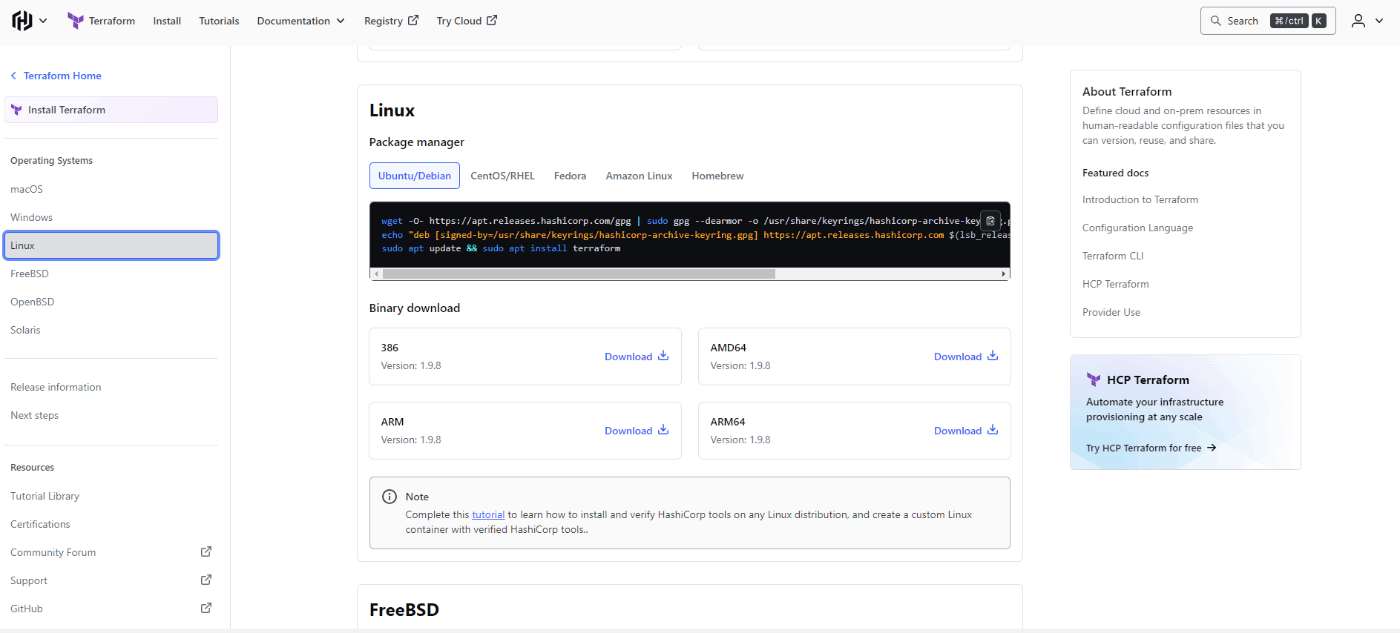Open HCP Terraform featured doc
The width and height of the screenshot is (1400, 633).
1115,284
